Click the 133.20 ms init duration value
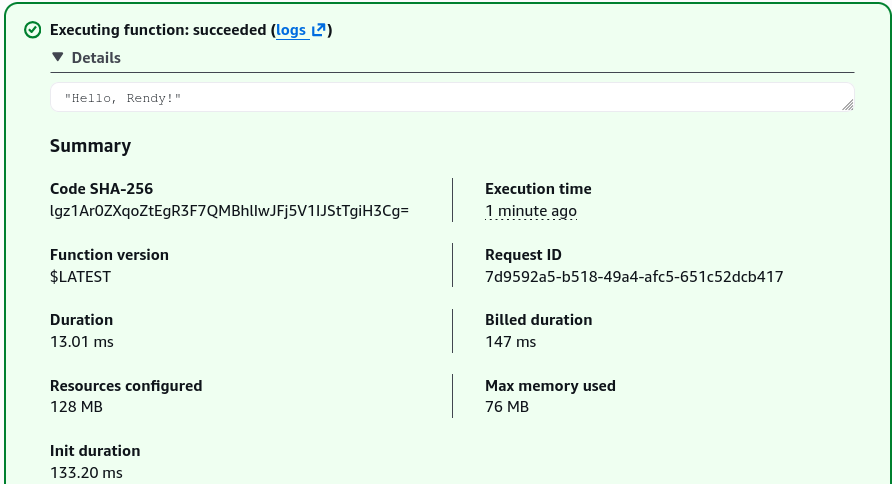892x484 pixels. (x=86, y=473)
